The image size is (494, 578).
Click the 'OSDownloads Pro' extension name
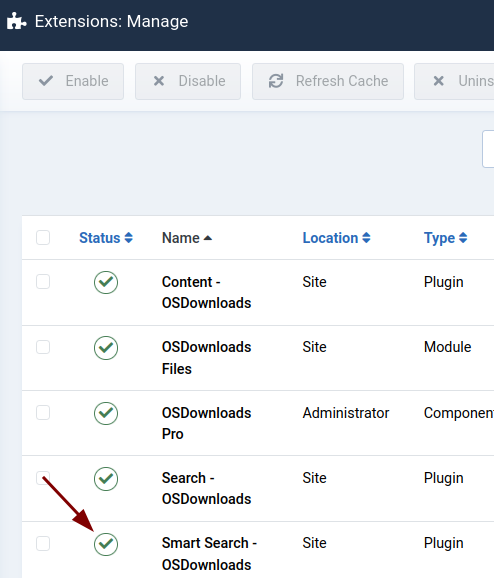click(x=206, y=423)
